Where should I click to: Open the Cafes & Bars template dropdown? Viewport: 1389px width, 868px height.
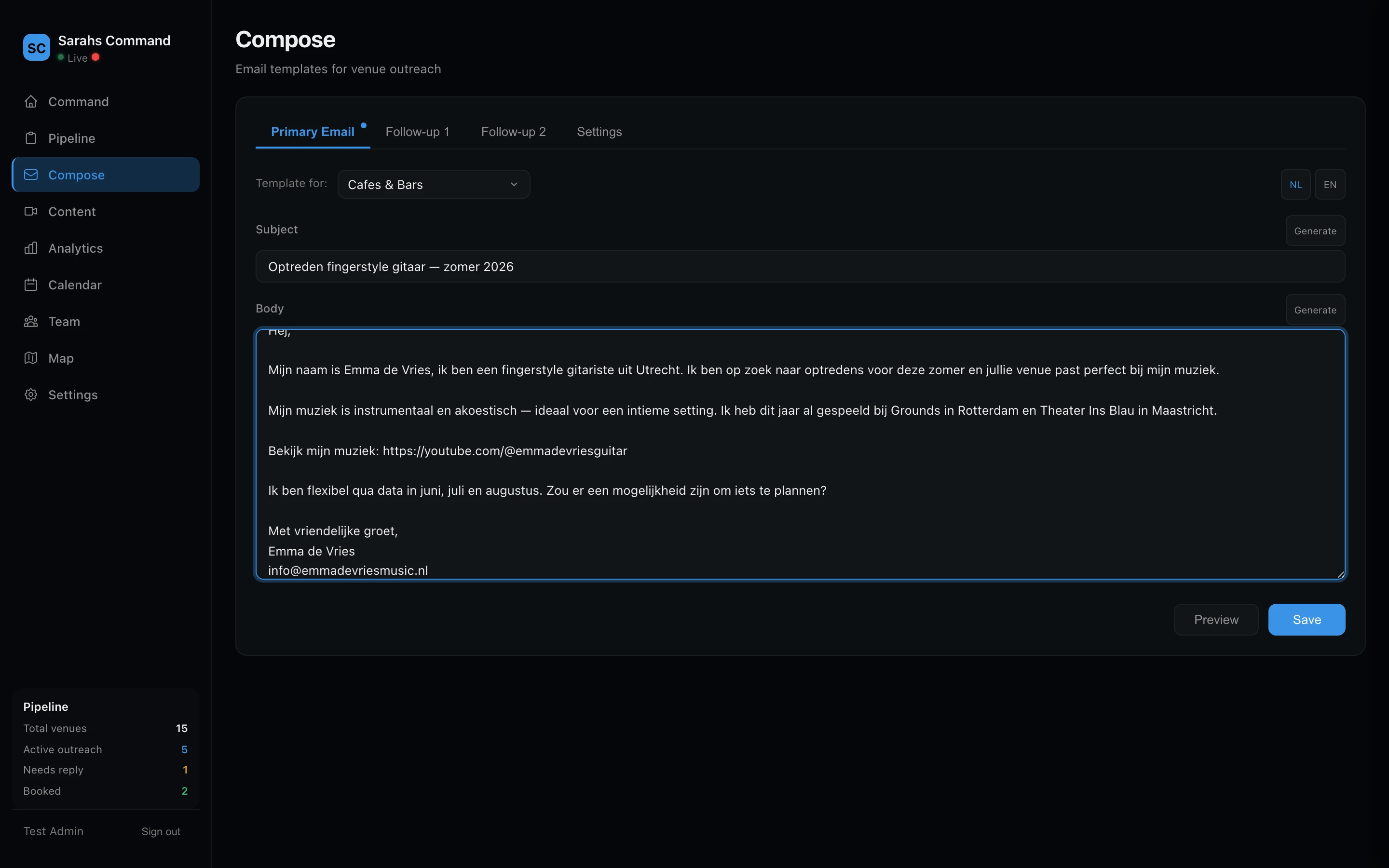433,184
